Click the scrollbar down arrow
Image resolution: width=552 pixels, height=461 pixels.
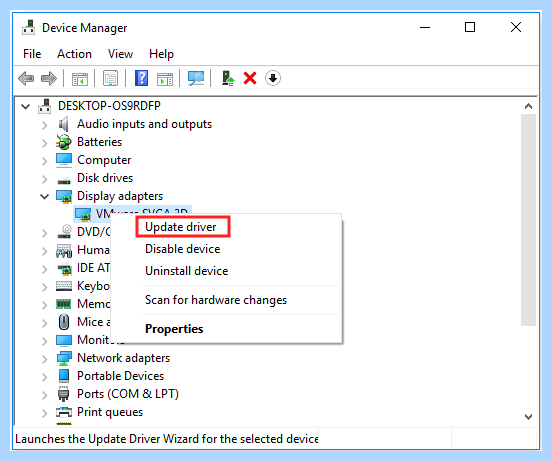[528, 417]
